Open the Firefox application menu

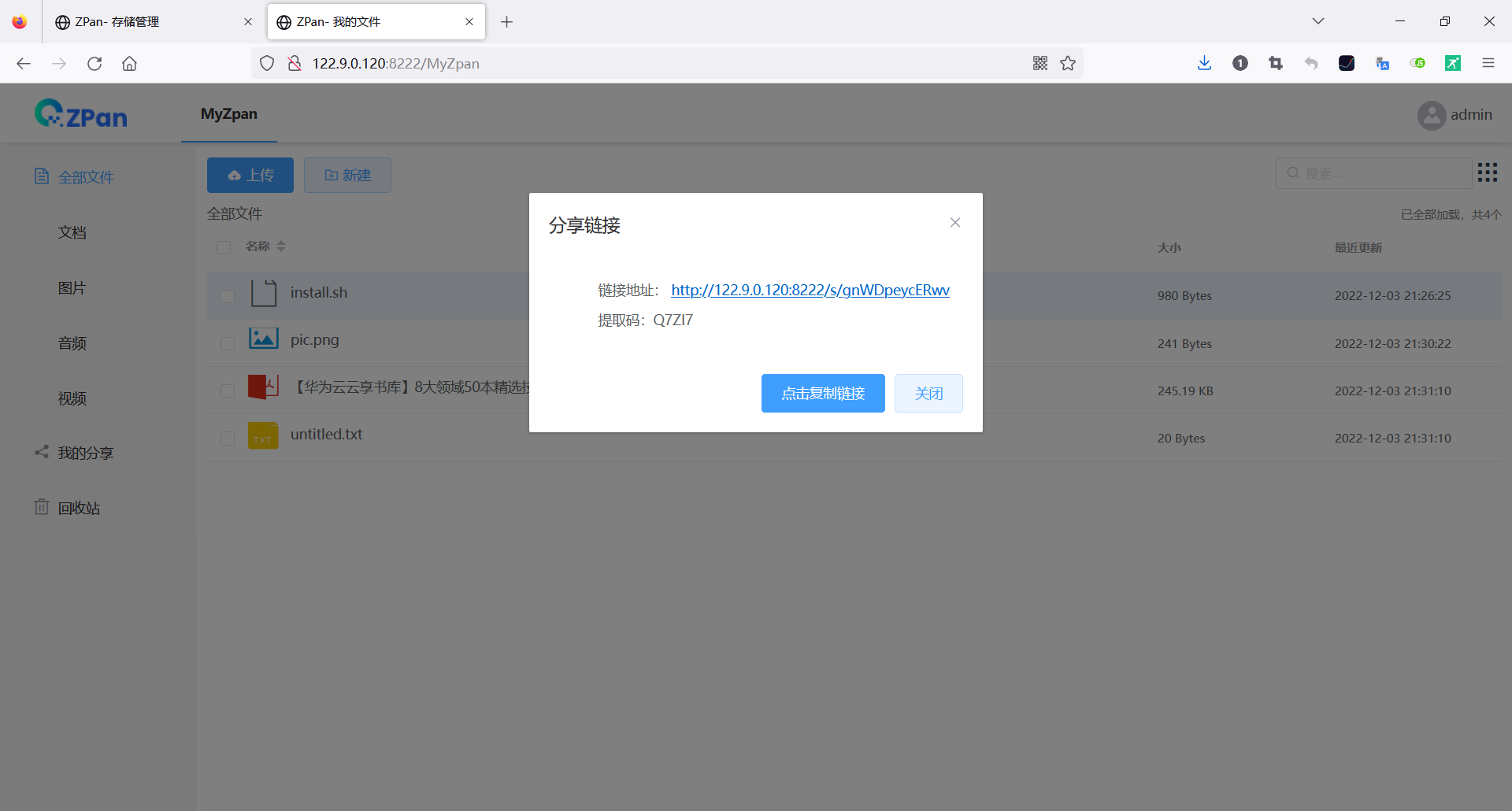1488,63
